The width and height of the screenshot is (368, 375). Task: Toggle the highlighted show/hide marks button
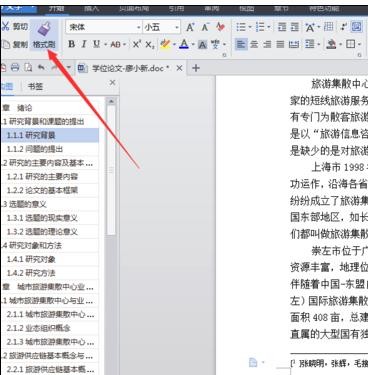coord(356,27)
